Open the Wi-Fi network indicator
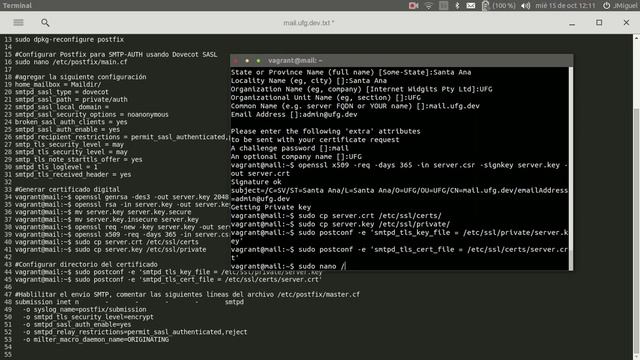Image resolution: width=640 pixels, height=360 pixels. [x=429, y=6]
